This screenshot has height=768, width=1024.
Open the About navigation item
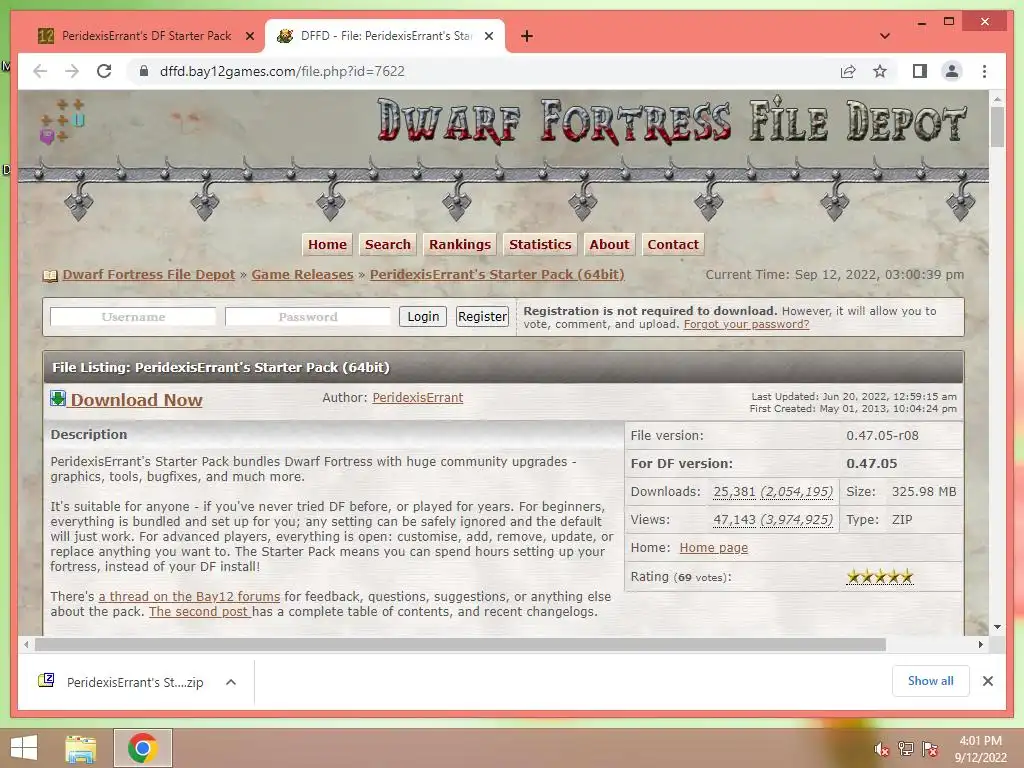click(609, 244)
